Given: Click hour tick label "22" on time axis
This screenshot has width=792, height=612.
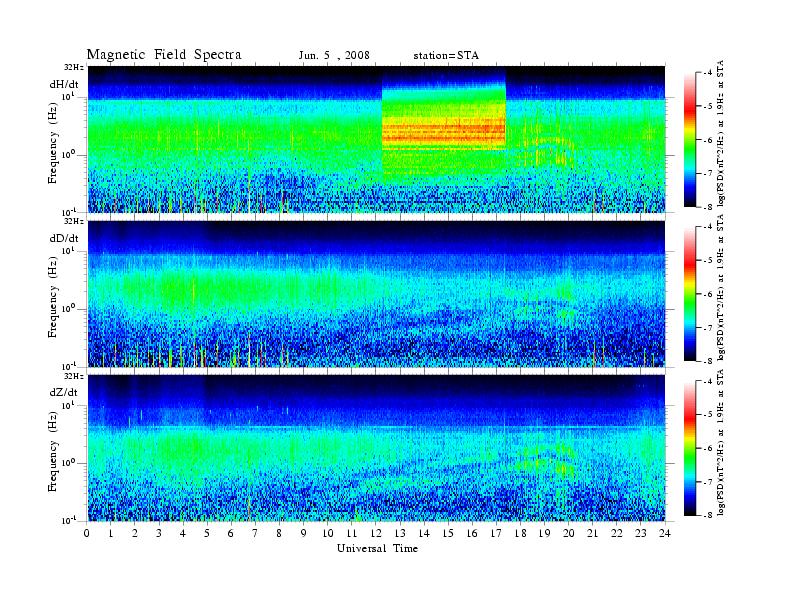Looking at the screenshot, I should 616,533.
